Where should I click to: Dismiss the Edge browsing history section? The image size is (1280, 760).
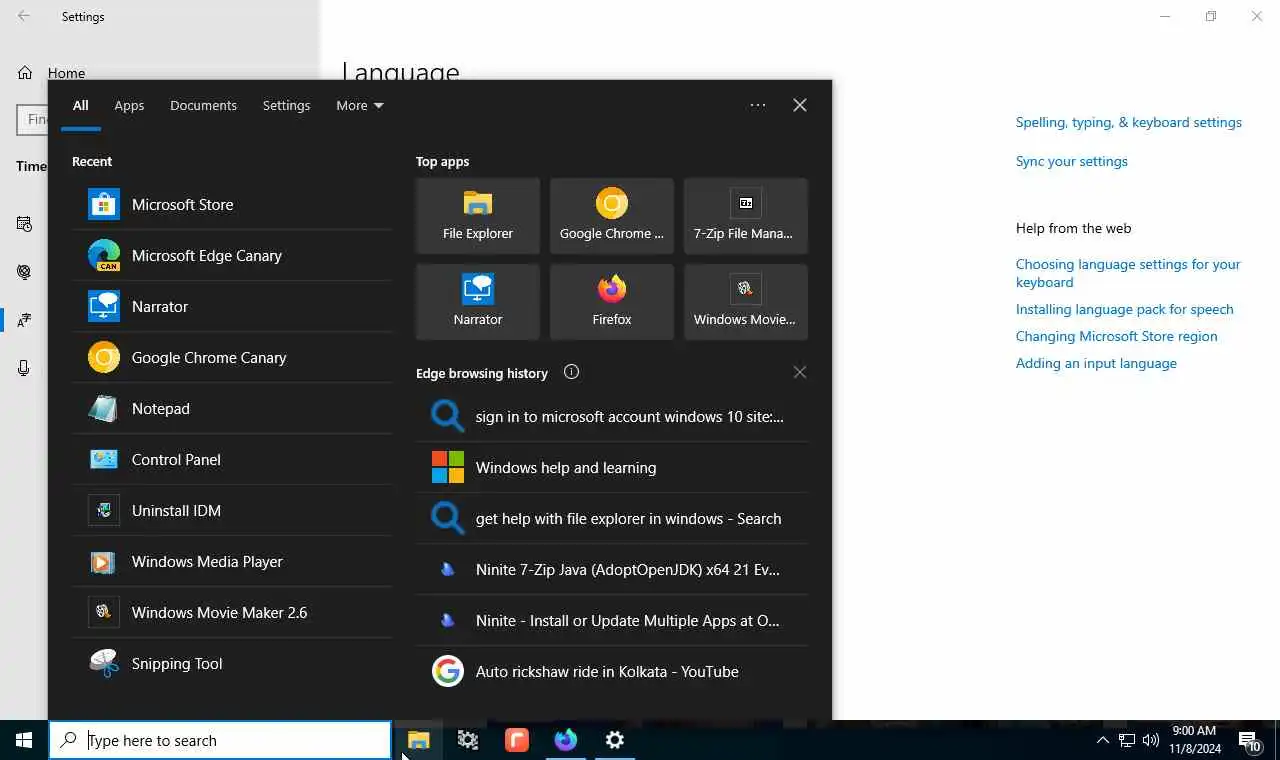click(x=799, y=372)
